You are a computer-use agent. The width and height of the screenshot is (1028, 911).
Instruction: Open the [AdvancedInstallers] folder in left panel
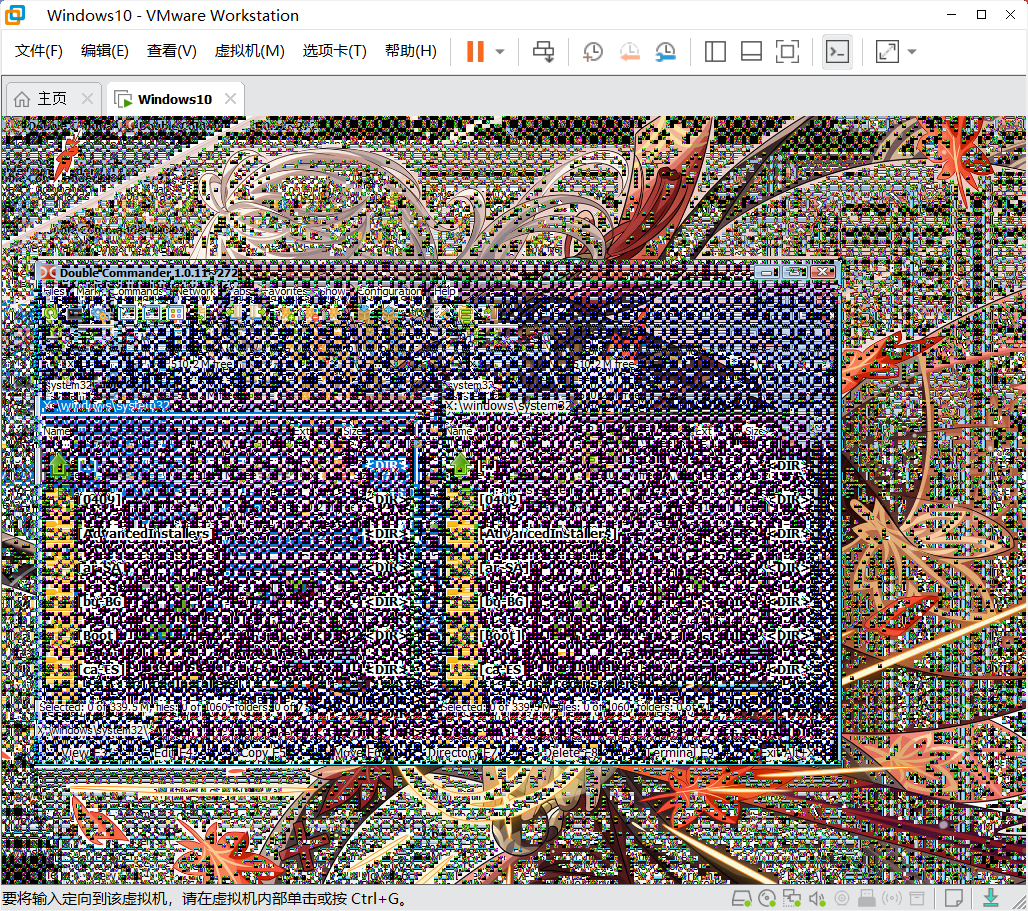click(x=146, y=533)
